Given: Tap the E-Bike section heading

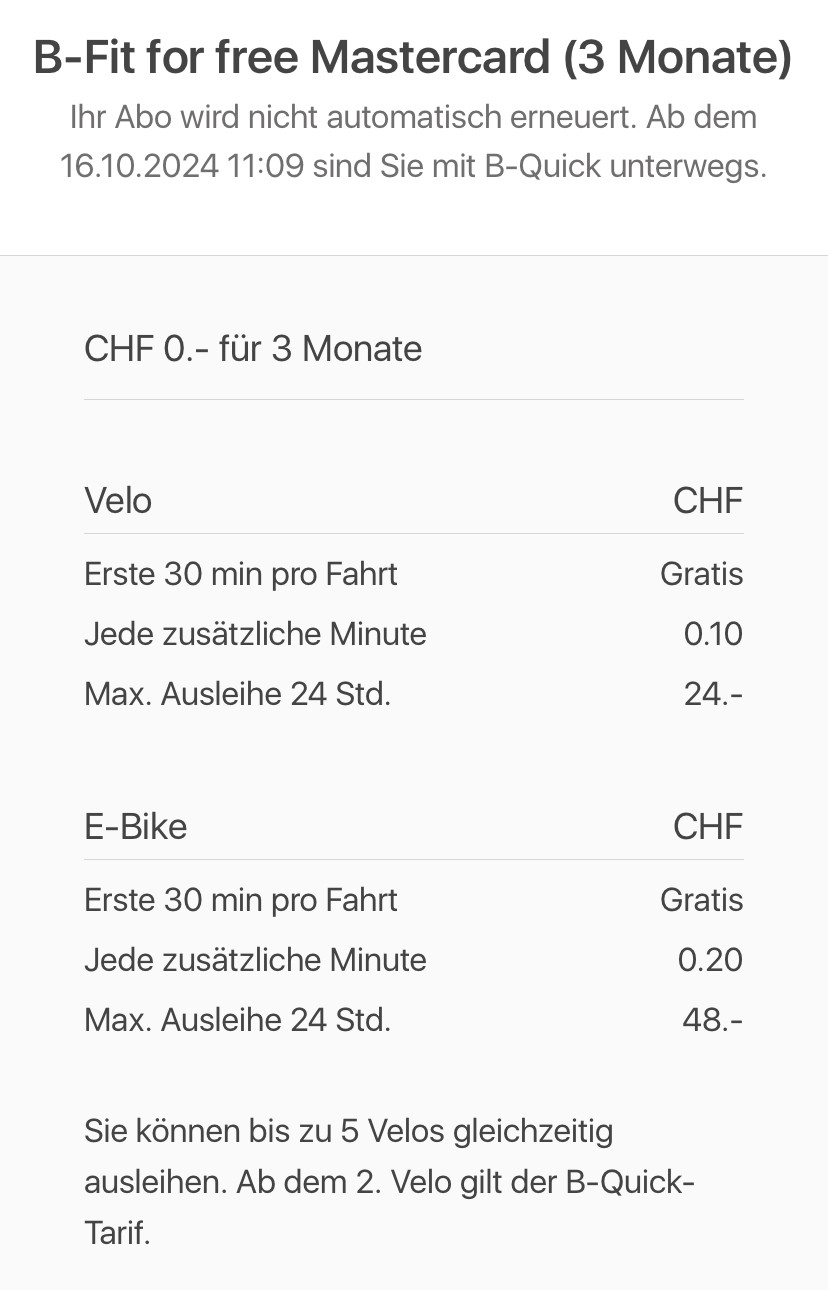Looking at the screenshot, I should click(135, 826).
